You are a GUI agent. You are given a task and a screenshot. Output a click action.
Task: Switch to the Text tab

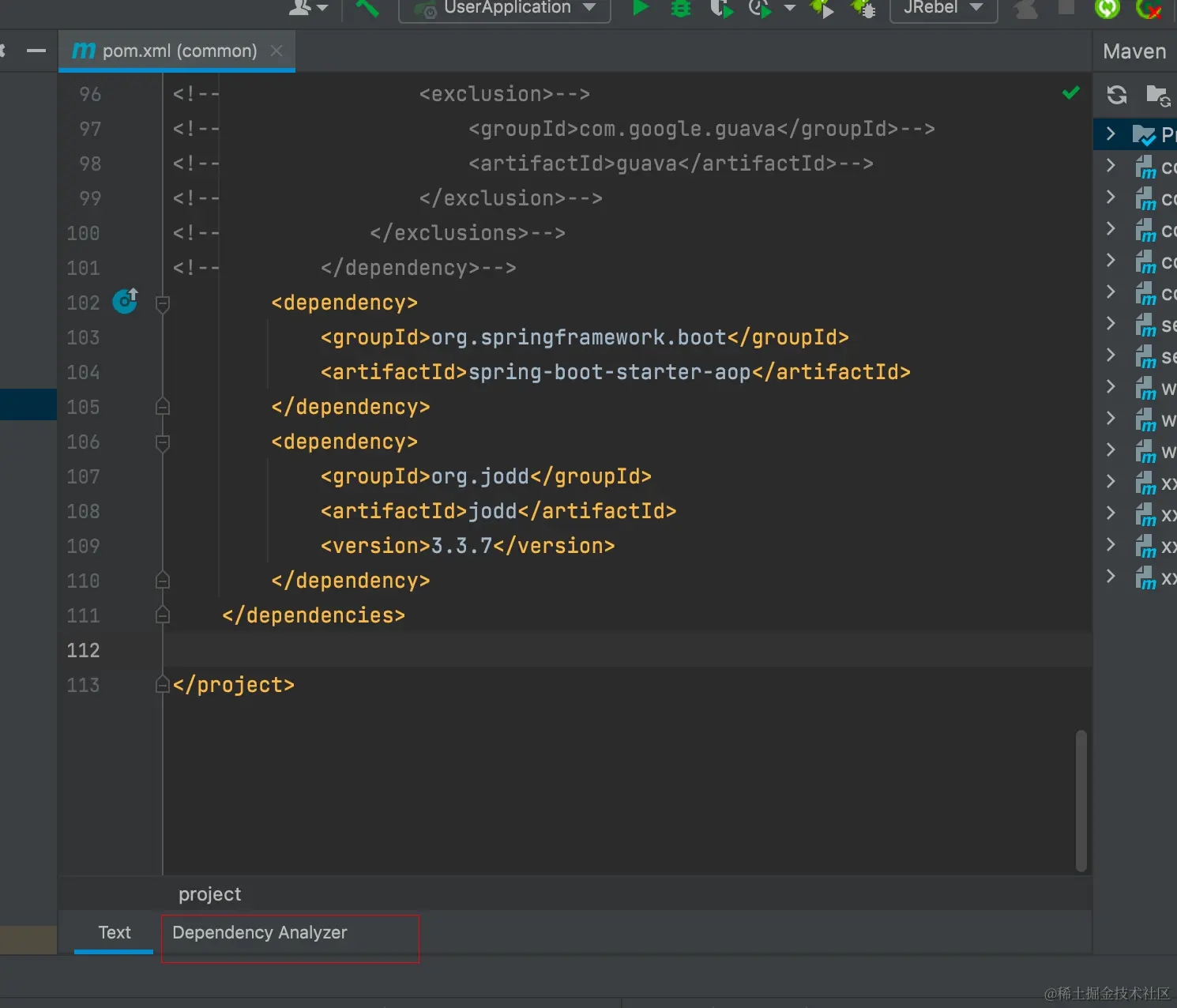[114, 932]
